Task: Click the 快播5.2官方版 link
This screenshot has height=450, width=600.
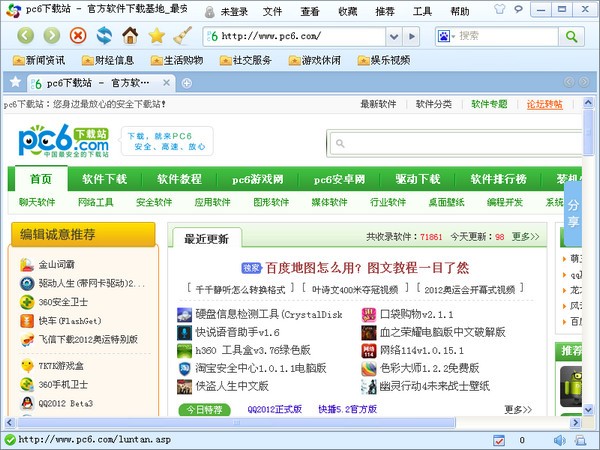Action: [347, 409]
